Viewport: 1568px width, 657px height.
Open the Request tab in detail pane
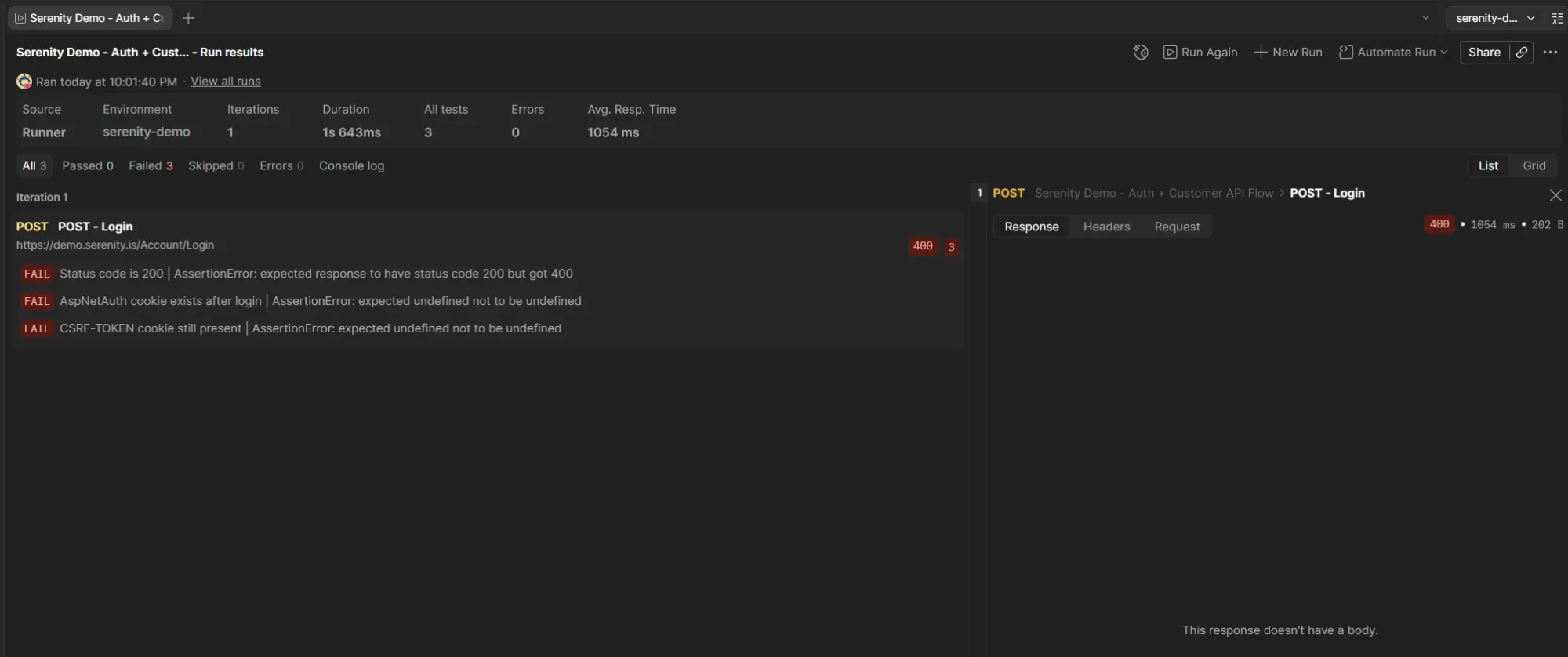click(x=1177, y=227)
